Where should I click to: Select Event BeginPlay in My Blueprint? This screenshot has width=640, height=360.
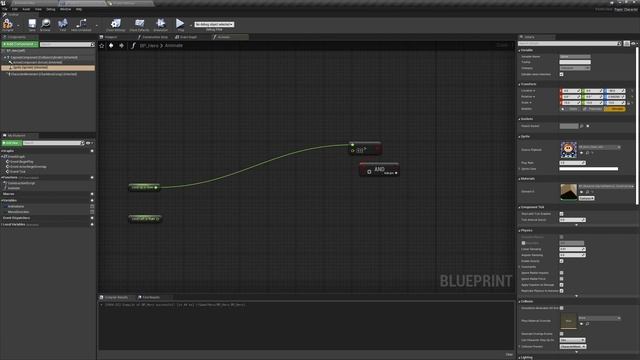pyautogui.click(x=21, y=162)
